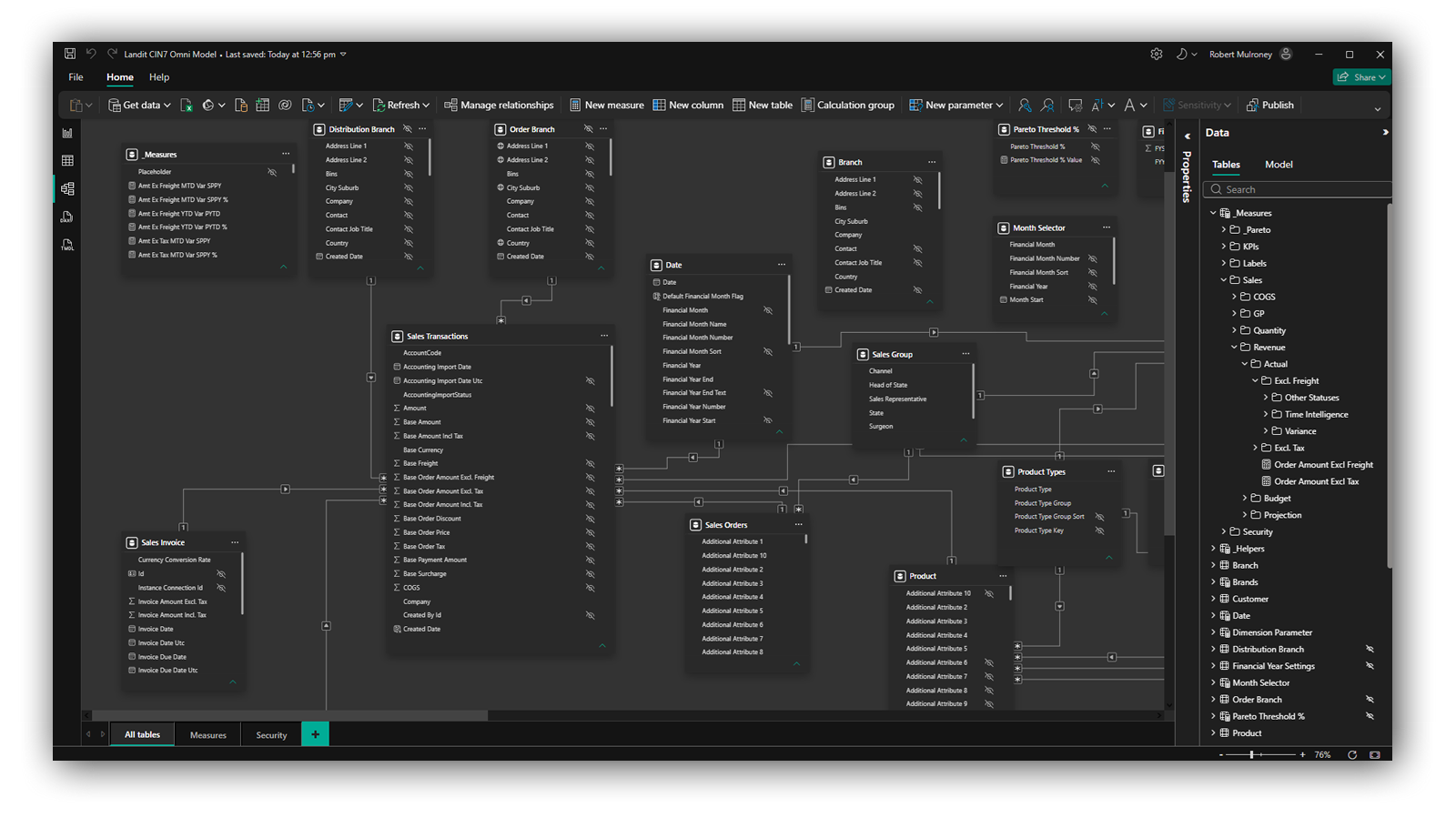Reset the diagram layout icon beside zoom percentage
Image resolution: width=1456 pixels, height=818 pixels.
(1352, 754)
